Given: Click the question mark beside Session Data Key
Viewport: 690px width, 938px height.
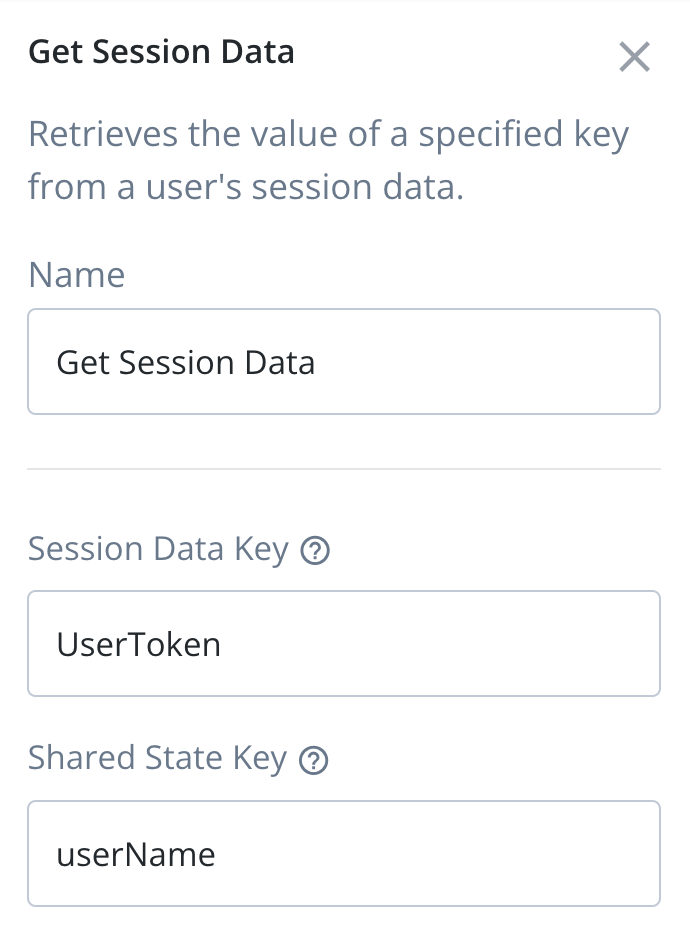Looking at the screenshot, I should 316,549.
